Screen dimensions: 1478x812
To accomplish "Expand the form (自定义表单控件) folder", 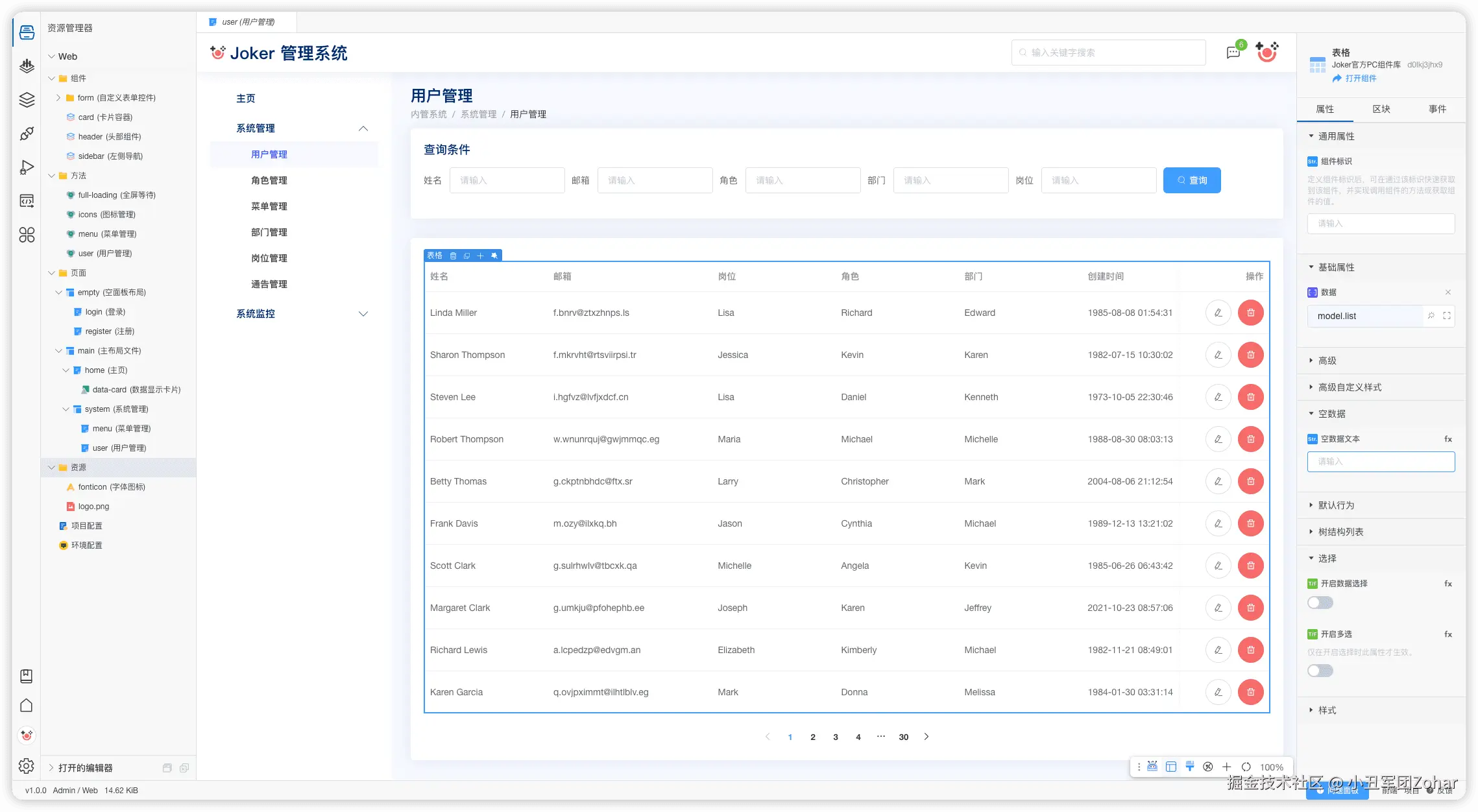I will click(58, 98).
